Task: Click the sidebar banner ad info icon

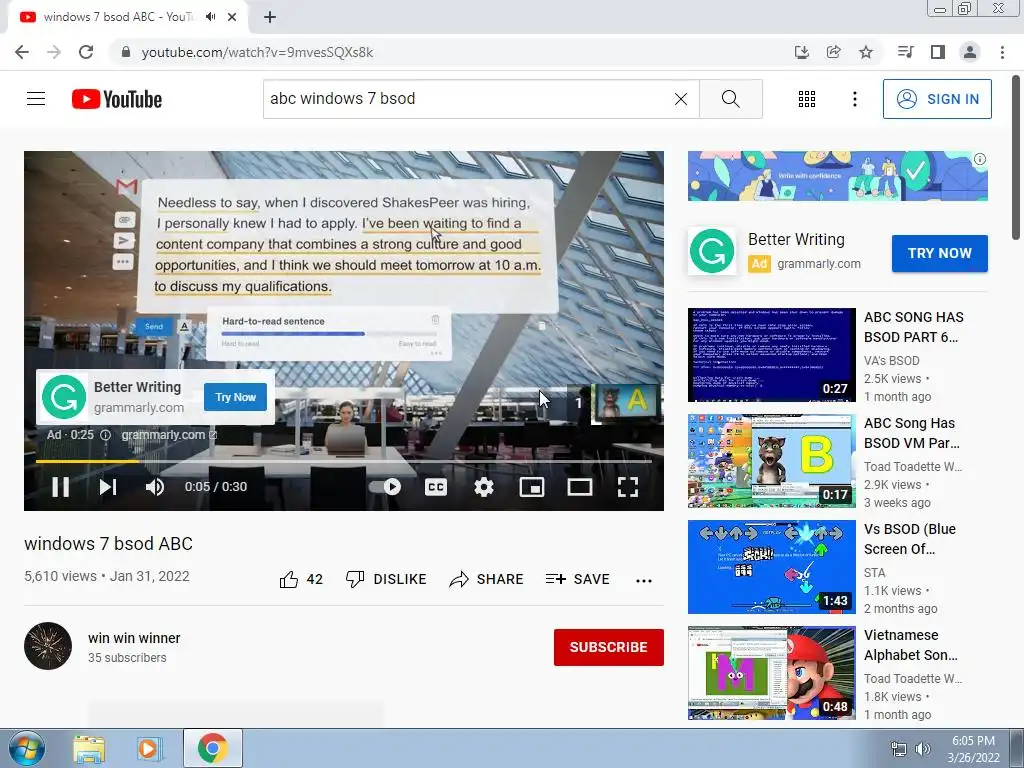Action: (980, 159)
